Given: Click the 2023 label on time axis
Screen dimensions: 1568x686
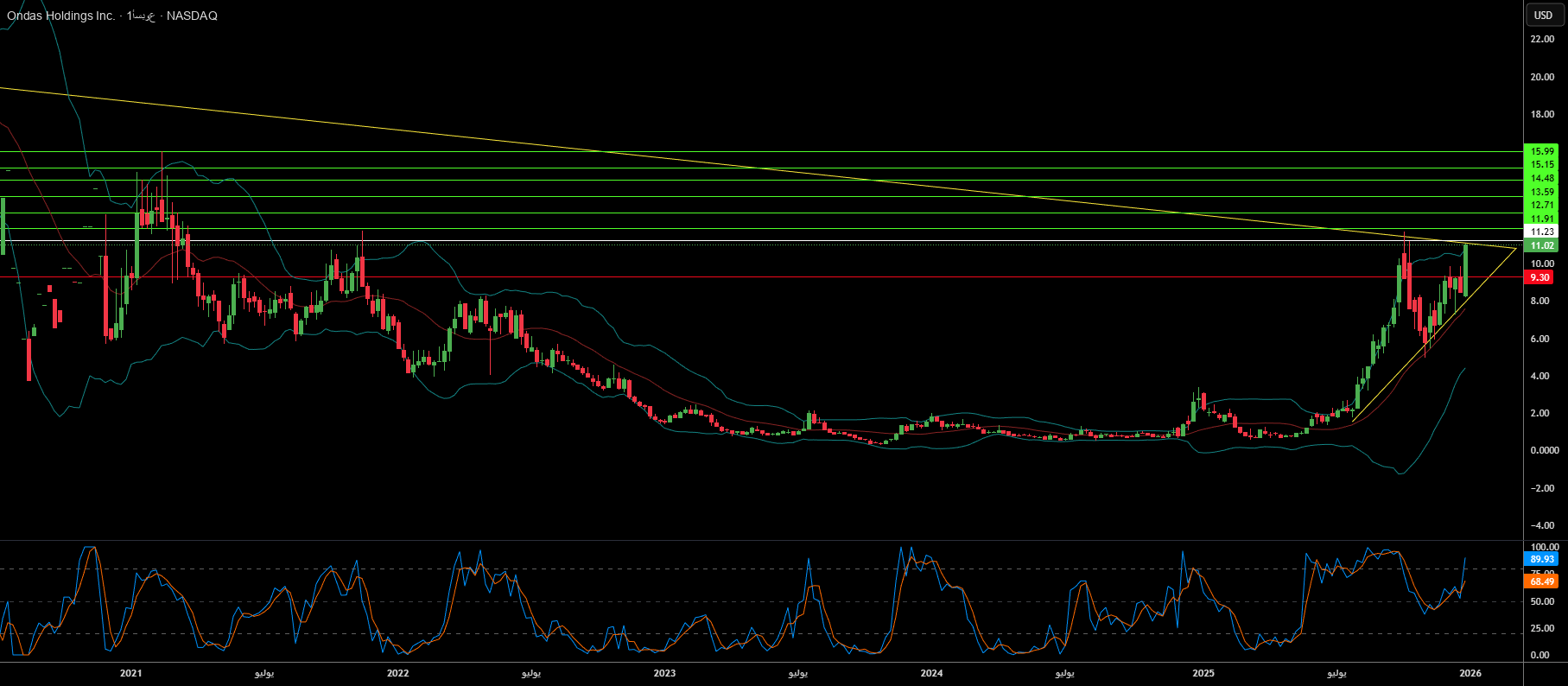Looking at the screenshot, I should [664, 673].
